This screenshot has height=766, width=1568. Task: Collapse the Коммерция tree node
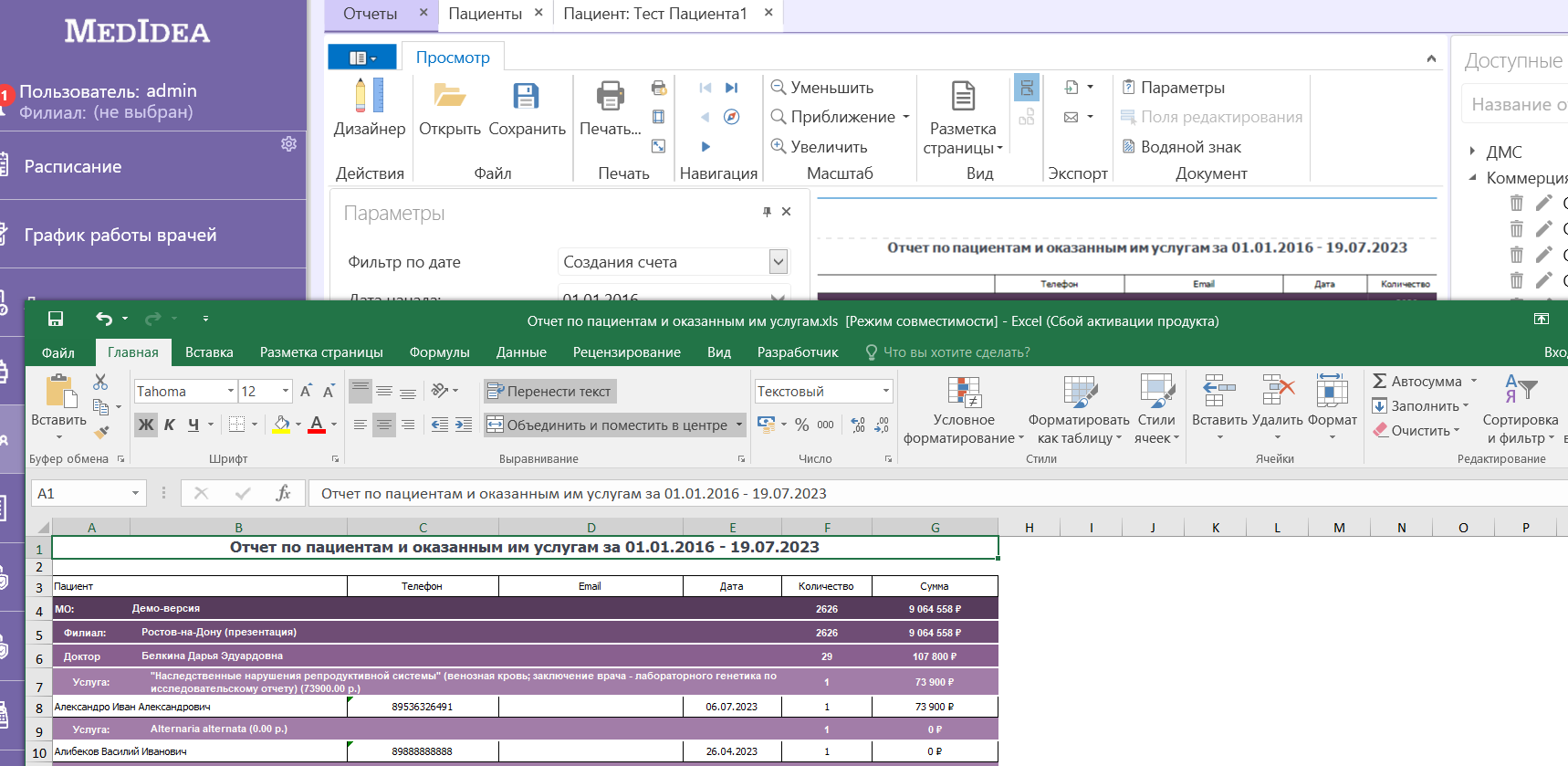(1471, 177)
